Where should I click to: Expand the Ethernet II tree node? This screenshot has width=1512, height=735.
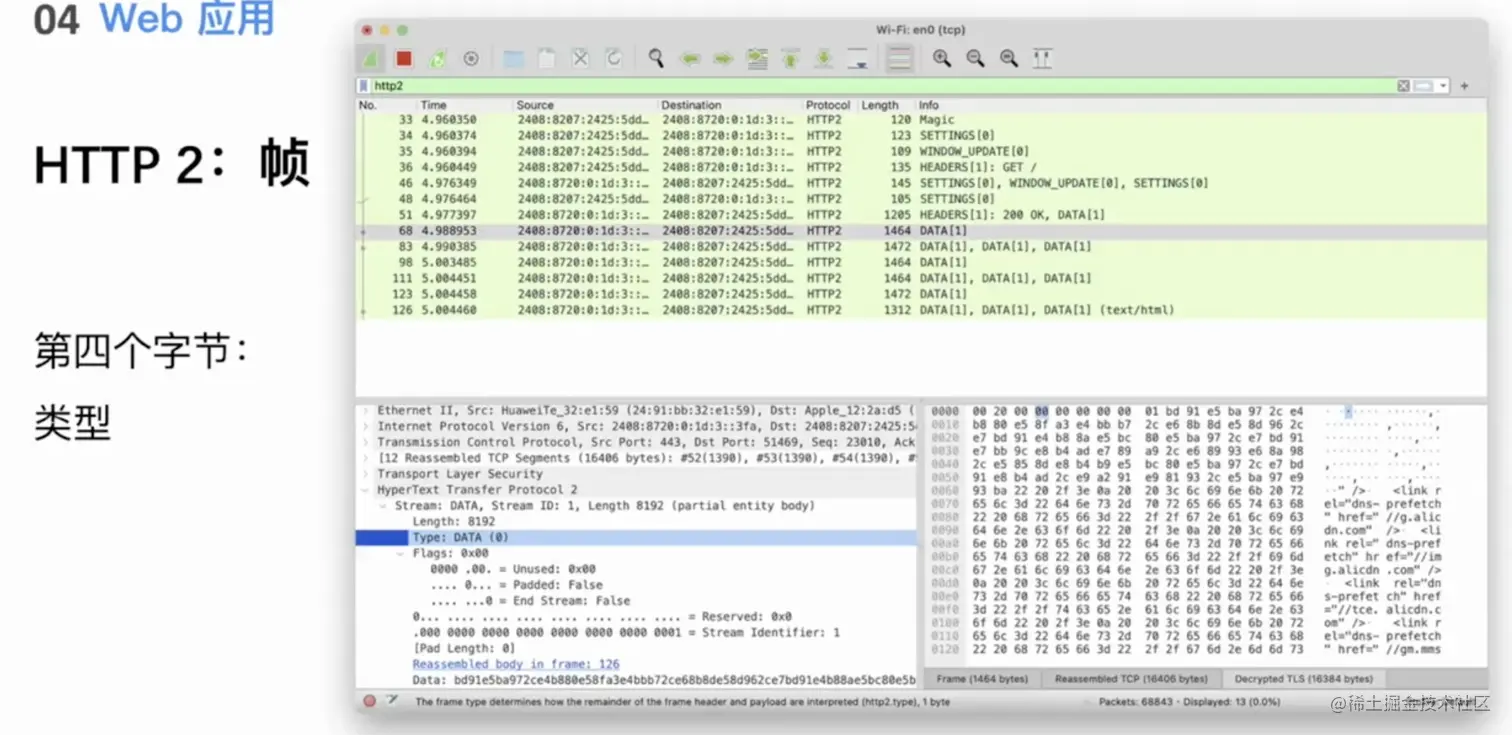point(367,411)
